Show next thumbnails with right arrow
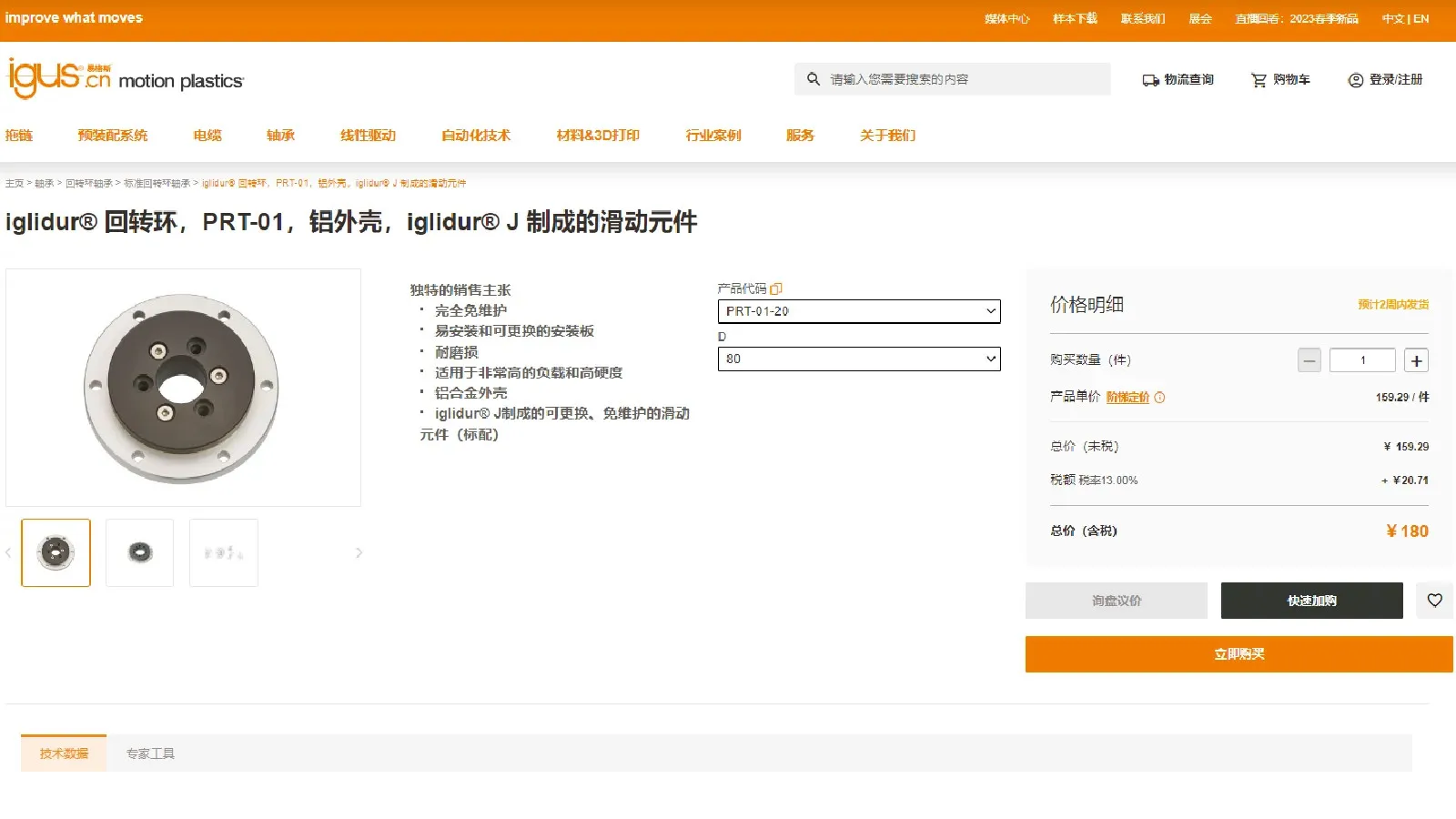Screen dimensions: 1456x819 coord(359,552)
